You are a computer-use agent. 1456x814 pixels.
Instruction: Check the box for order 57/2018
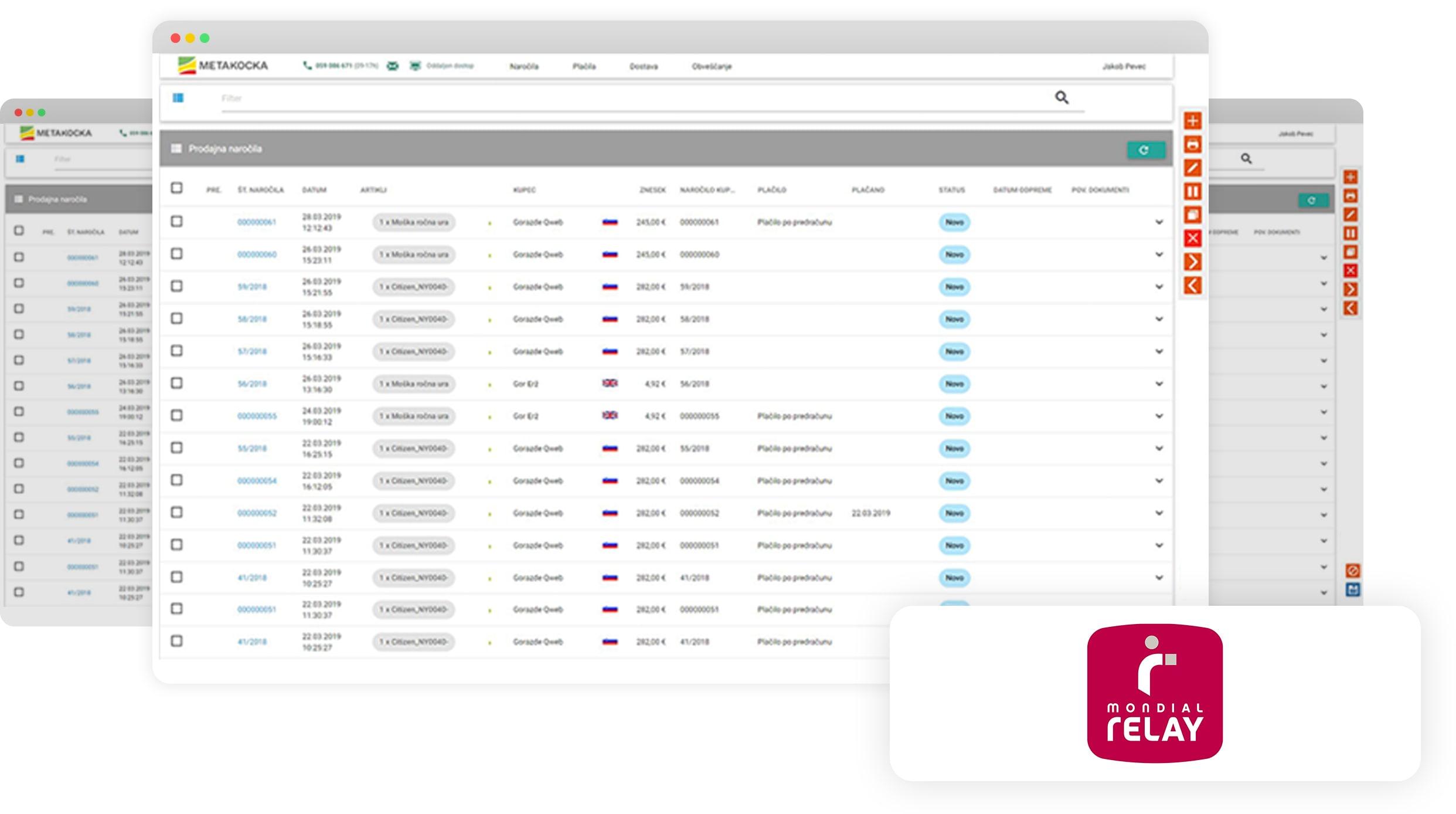pos(176,350)
